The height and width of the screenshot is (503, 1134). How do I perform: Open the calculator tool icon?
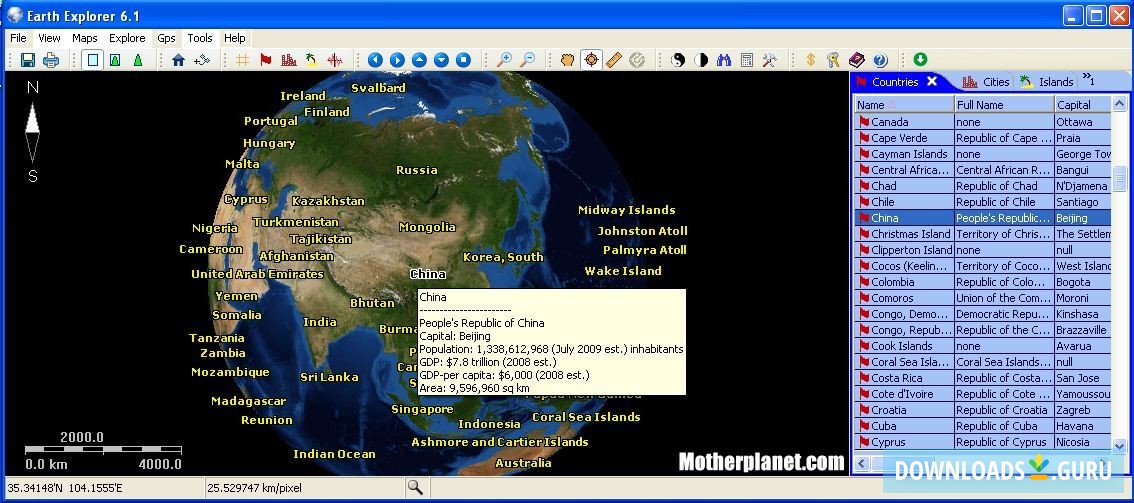(747, 60)
